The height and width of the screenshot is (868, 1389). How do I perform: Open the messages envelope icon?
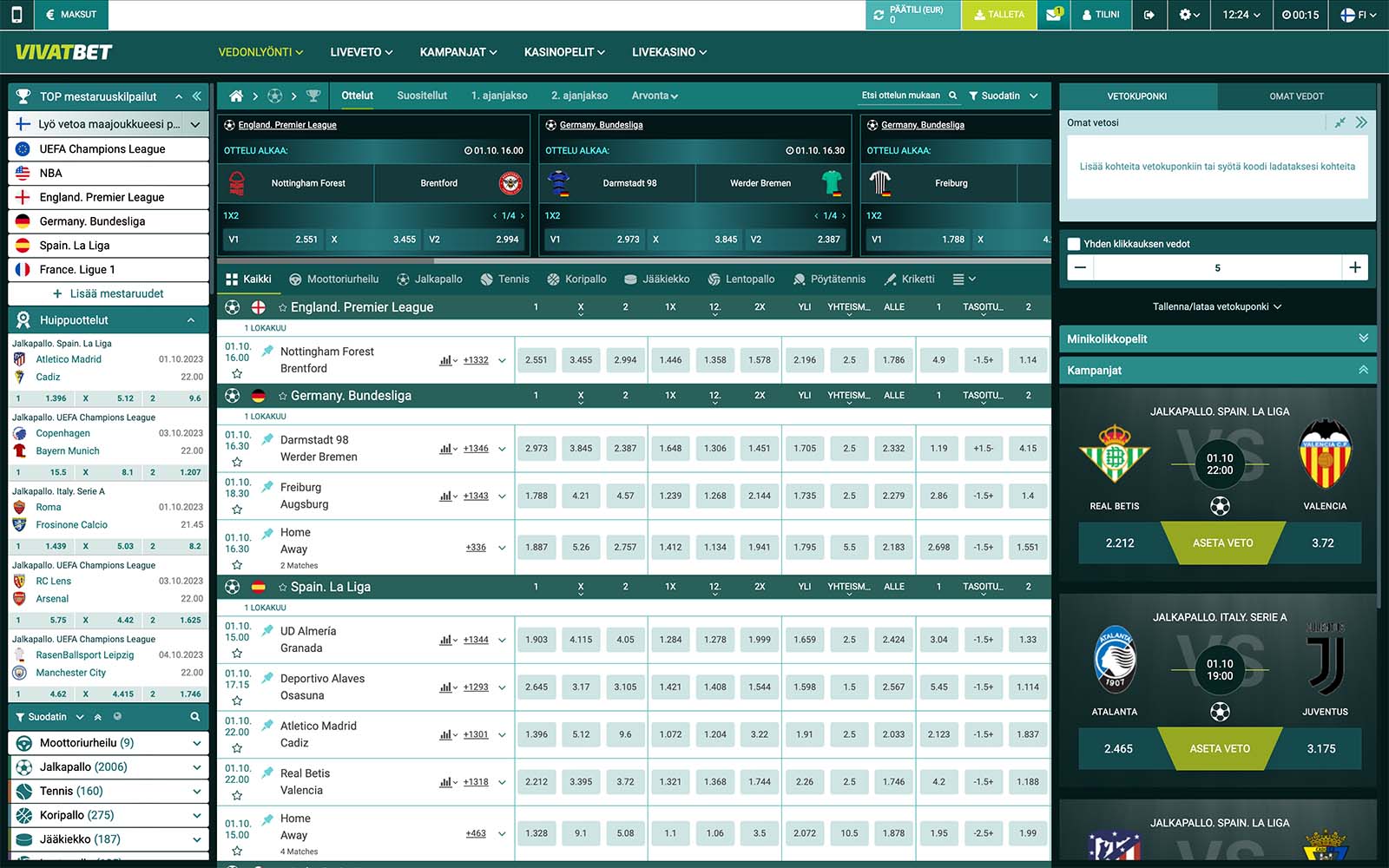point(1053,15)
